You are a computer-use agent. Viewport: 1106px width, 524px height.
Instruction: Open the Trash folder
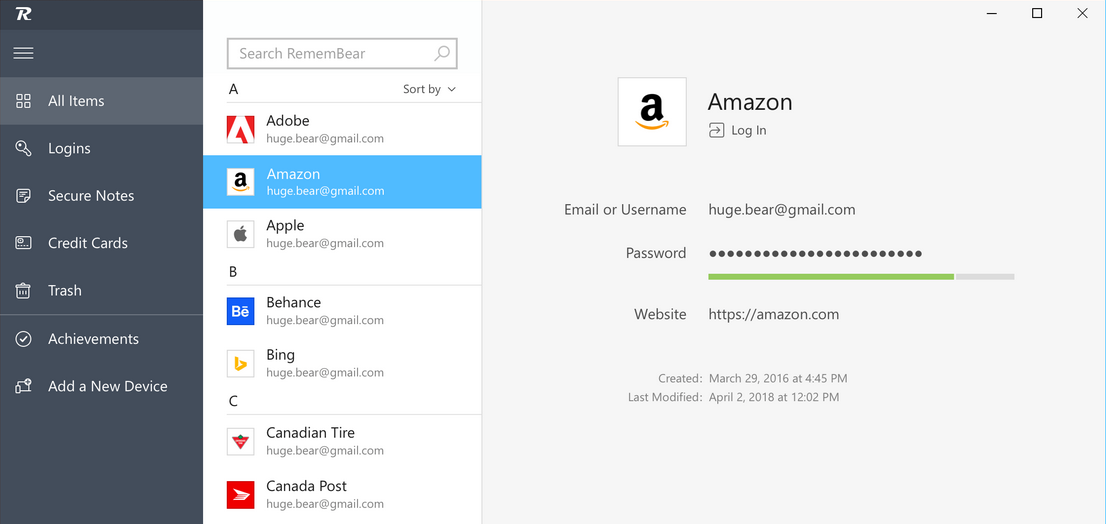coord(64,291)
